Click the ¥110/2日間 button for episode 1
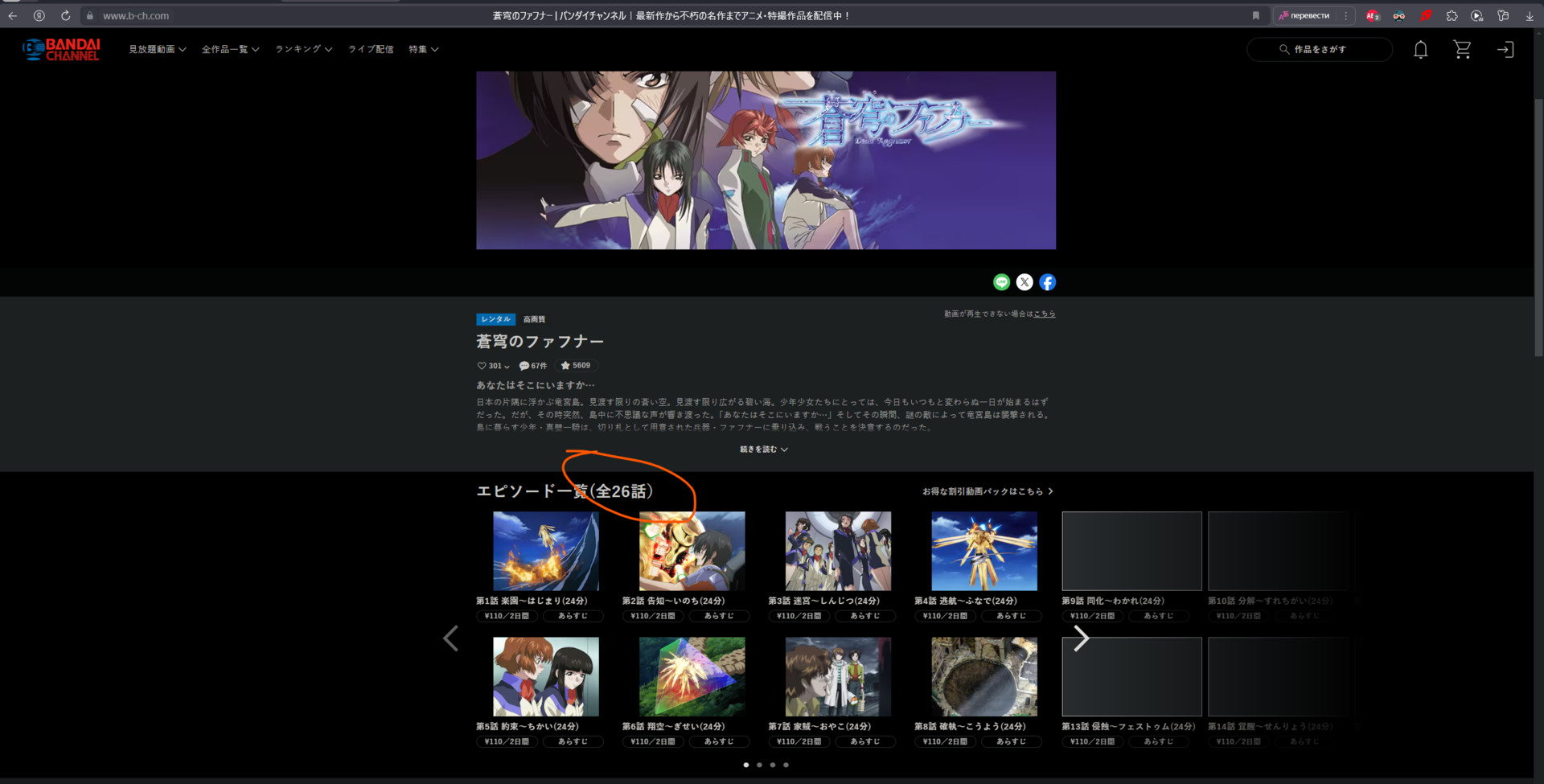Viewport: 1544px width, 784px height. pyautogui.click(x=507, y=616)
